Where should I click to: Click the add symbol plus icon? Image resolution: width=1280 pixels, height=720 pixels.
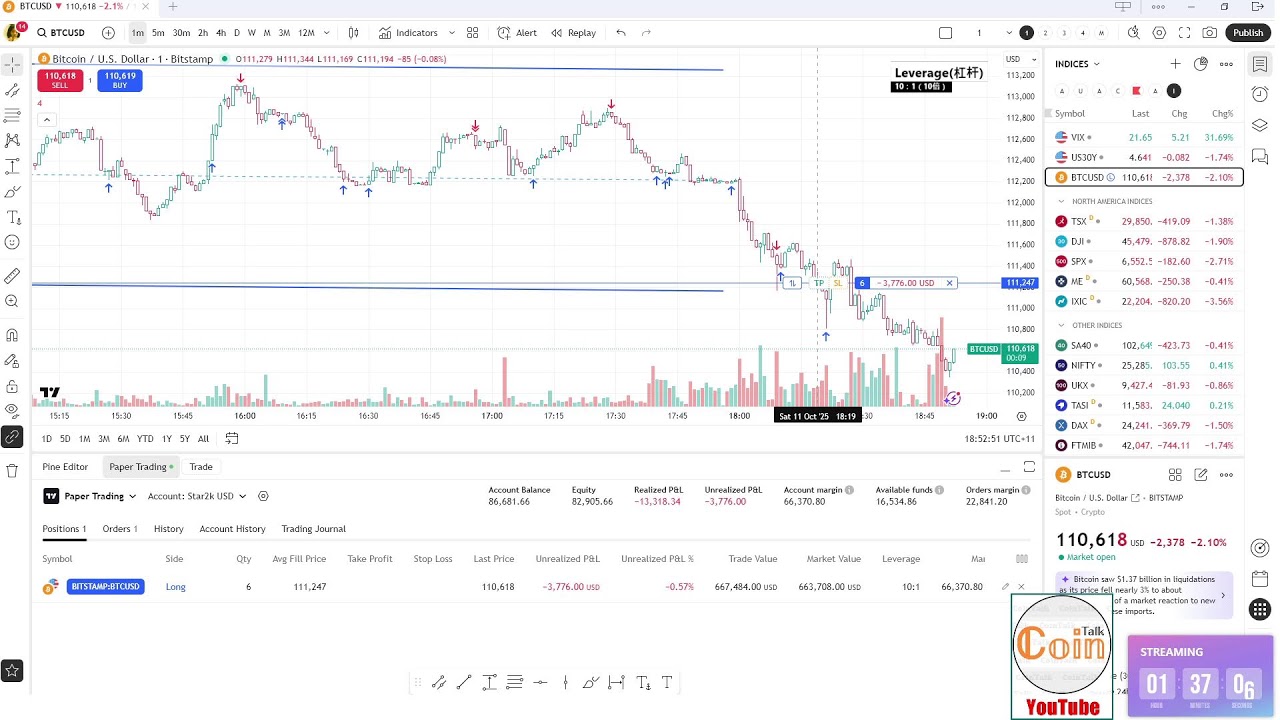click(108, 33)
